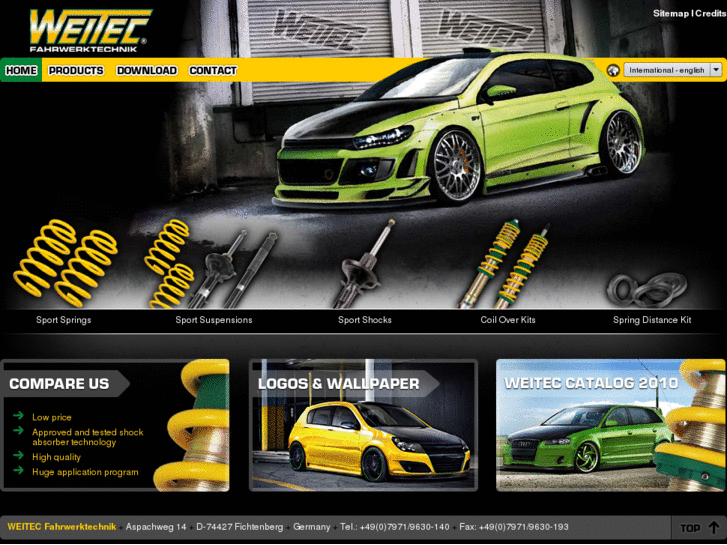Click the green arrow beside Low price

coord(19,416)
